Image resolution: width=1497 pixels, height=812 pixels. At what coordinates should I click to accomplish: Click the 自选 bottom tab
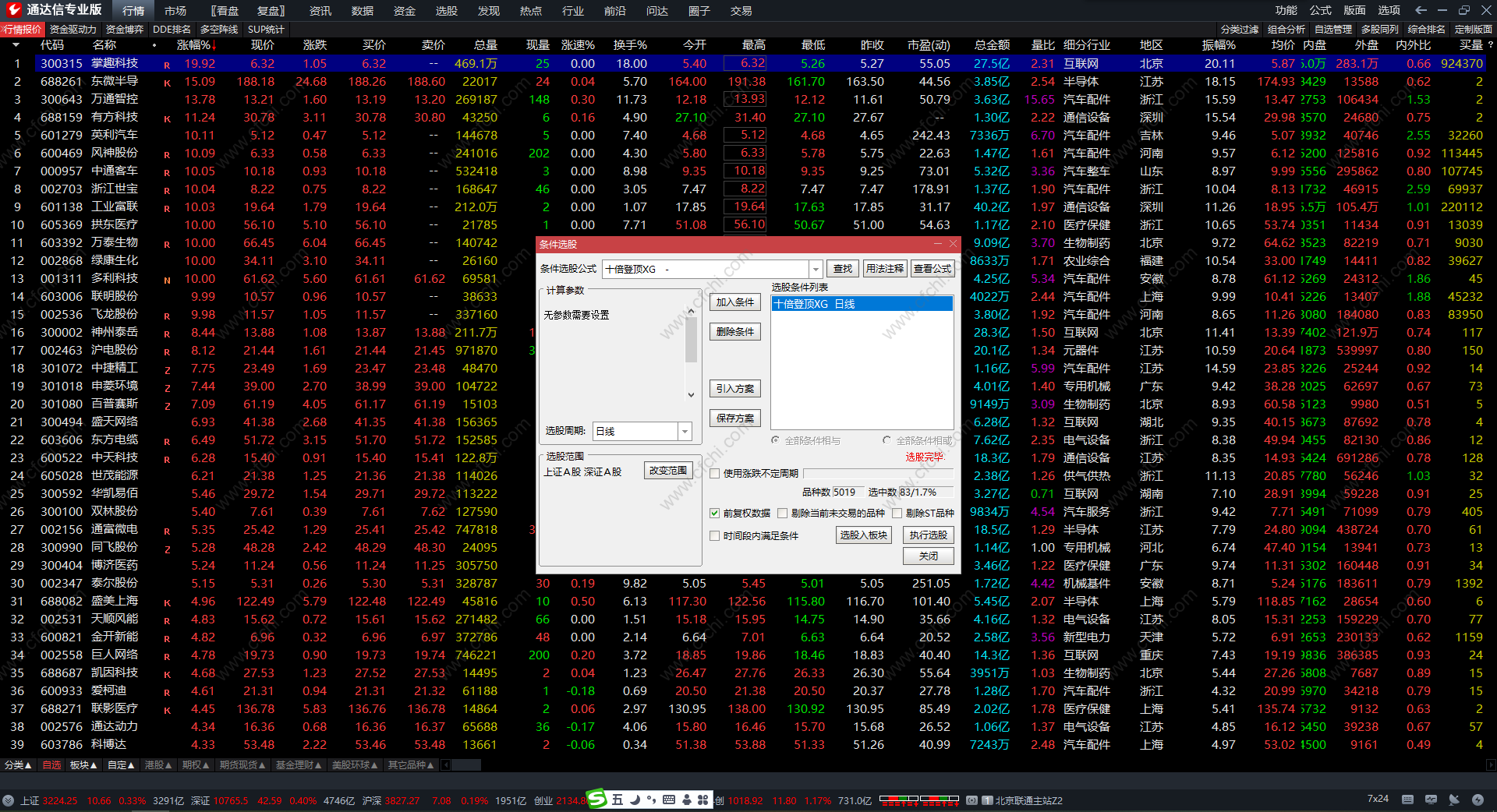click(51, 765)
